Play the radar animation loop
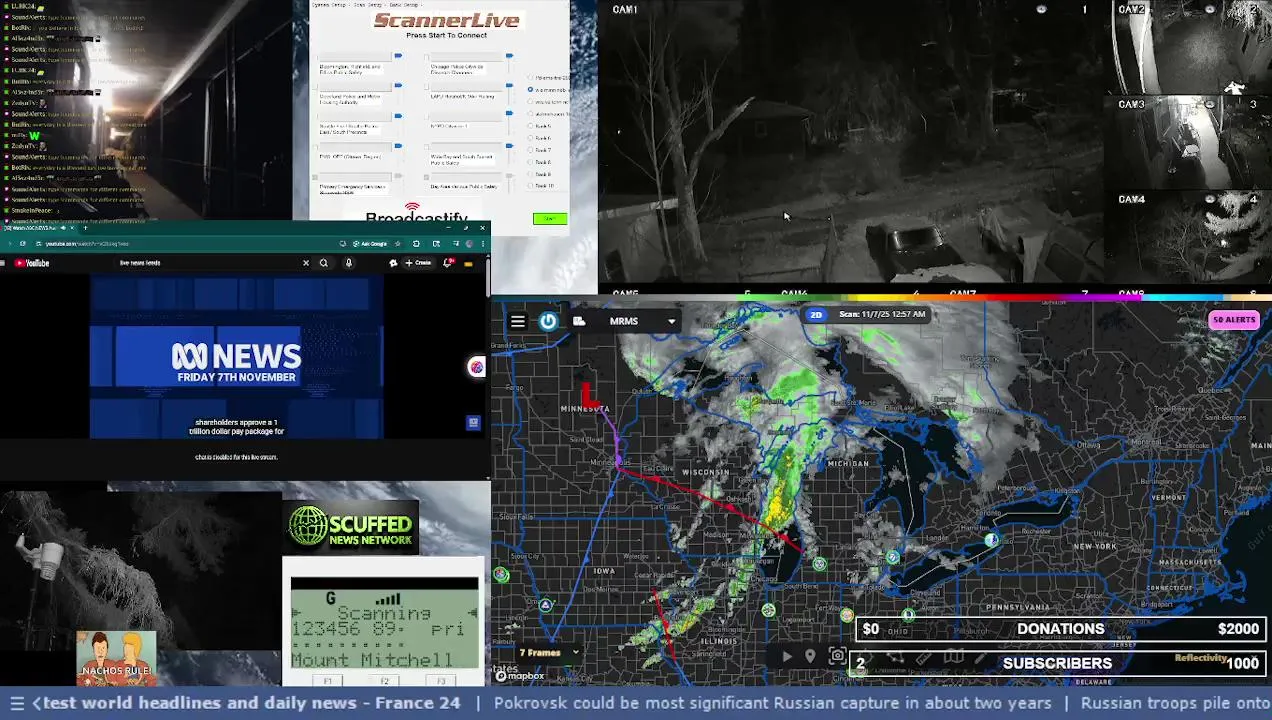 pyautogui.click(x=787, y=656)
